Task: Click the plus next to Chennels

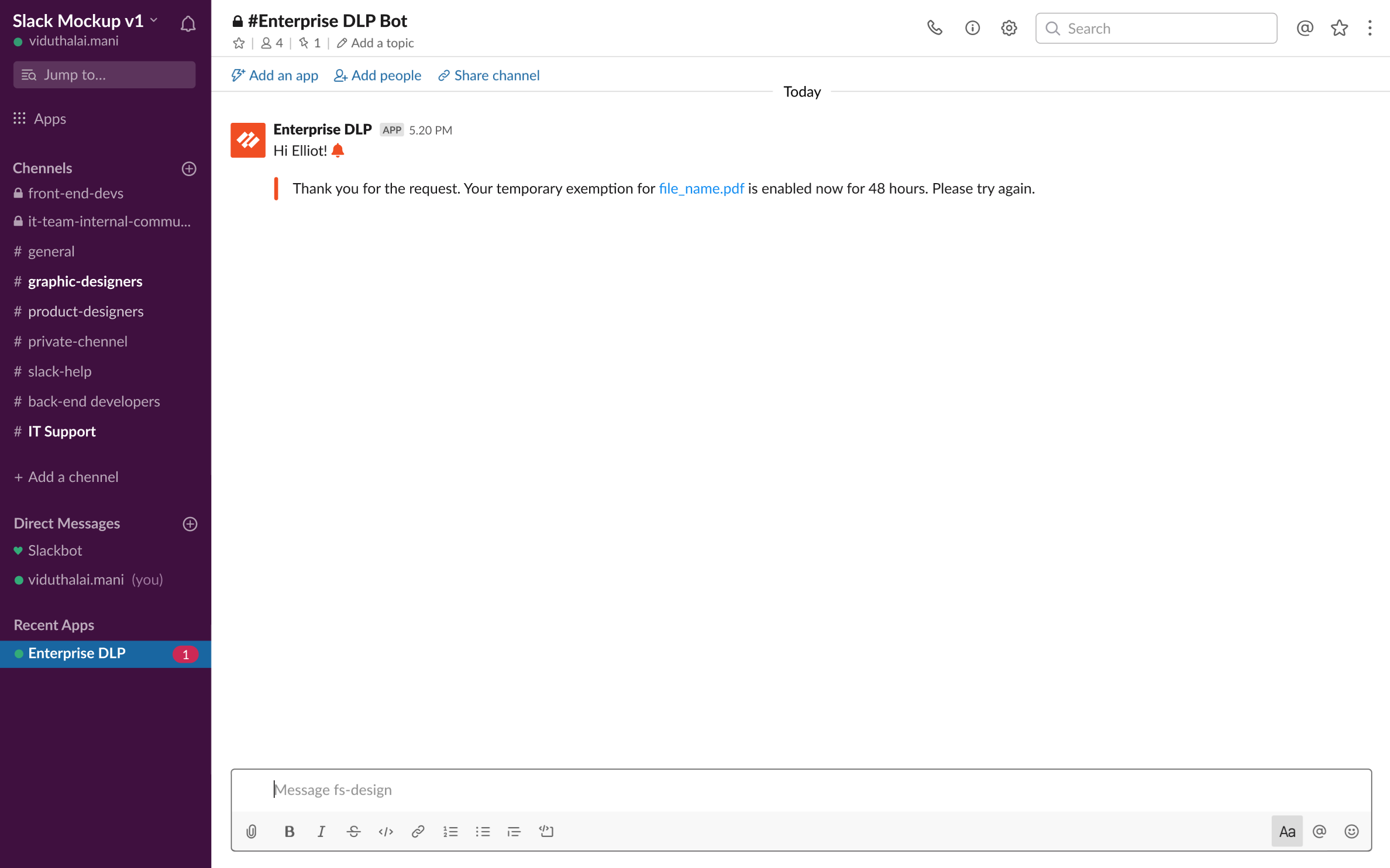Action: click(x=189, y=168)
